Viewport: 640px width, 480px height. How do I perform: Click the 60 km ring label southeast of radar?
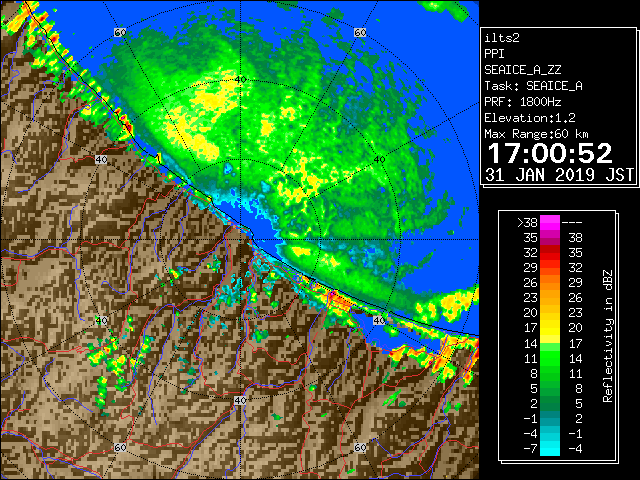360,448
